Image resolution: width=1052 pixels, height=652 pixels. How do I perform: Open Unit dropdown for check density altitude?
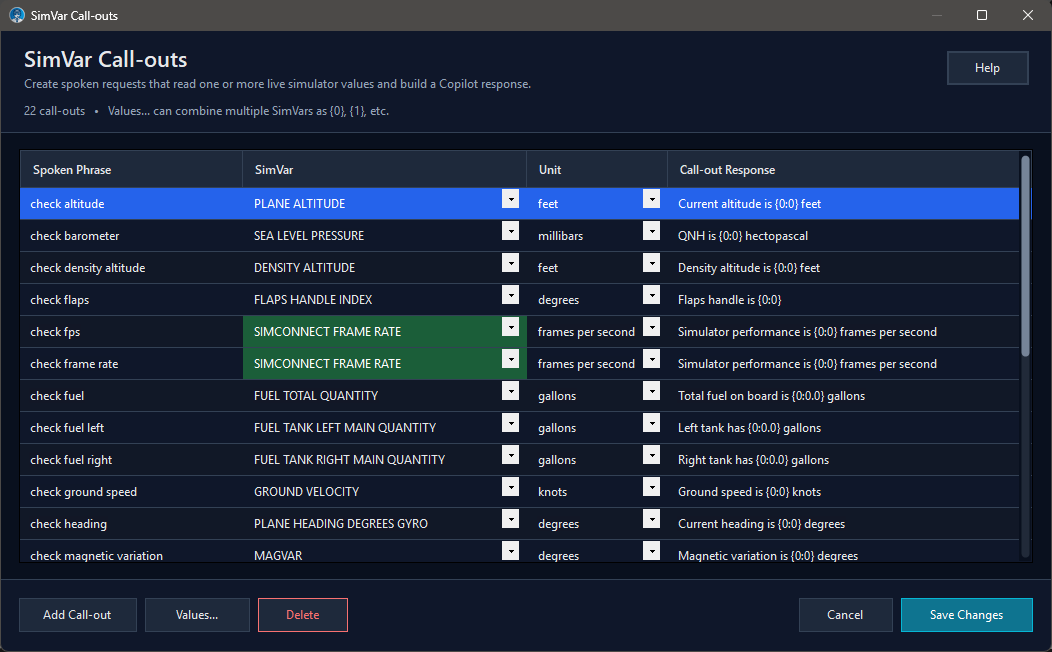651,263
